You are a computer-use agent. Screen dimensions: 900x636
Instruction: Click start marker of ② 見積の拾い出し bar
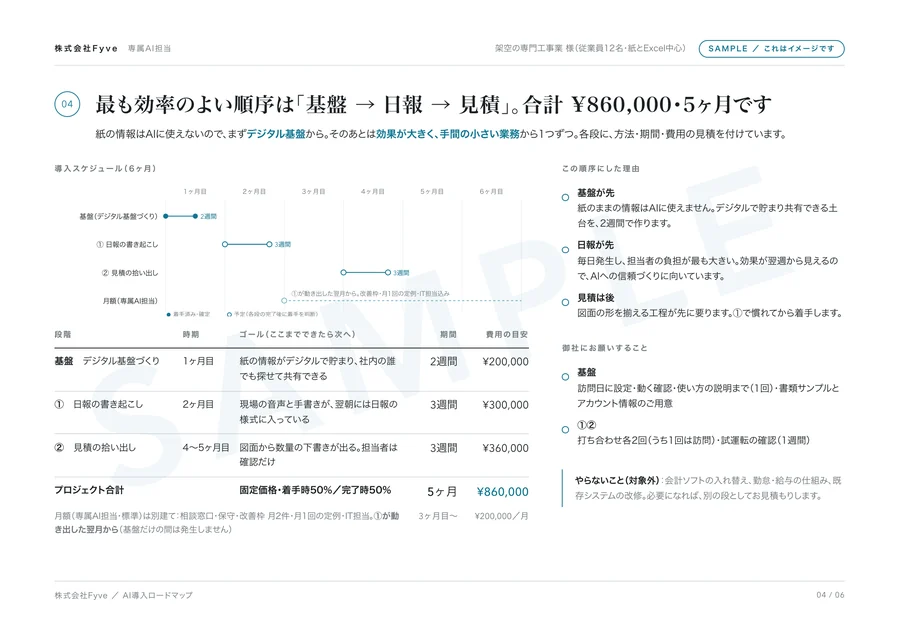[343, 273]
